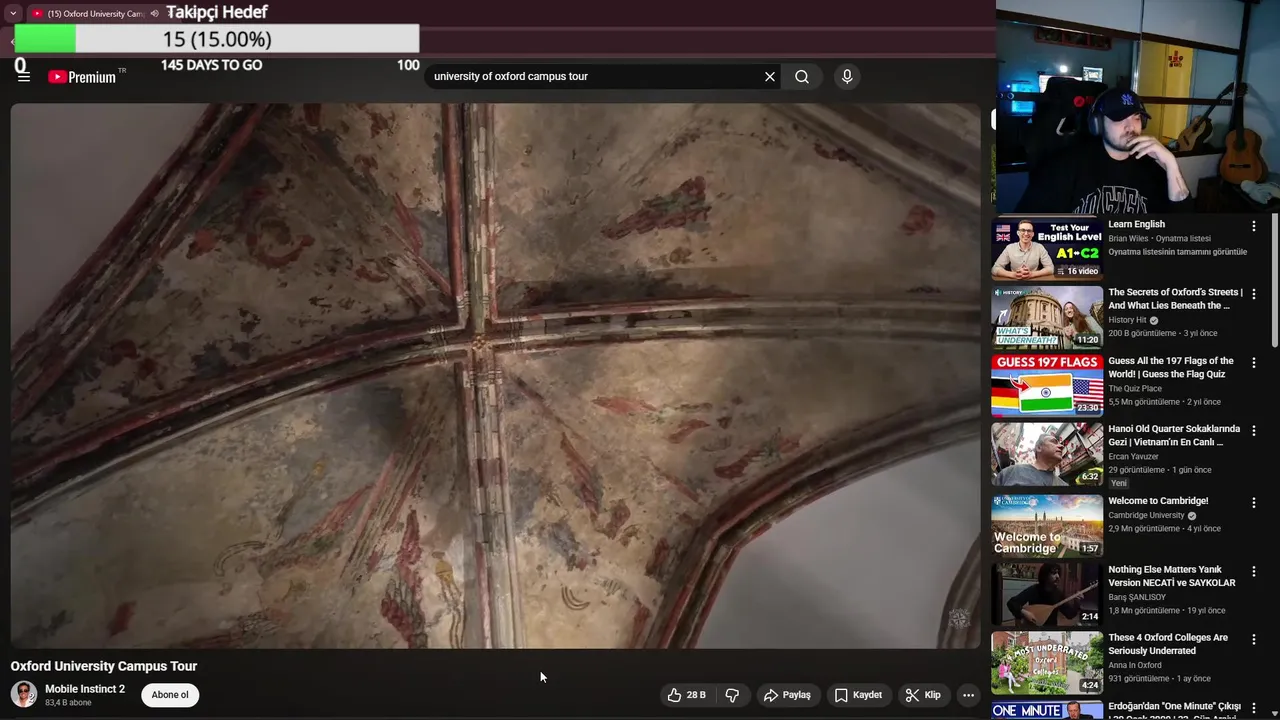Open options for Erdoğan 'One Minute' video
The height and width of the screenshot is (720, 1280).
click(1254, 708)
